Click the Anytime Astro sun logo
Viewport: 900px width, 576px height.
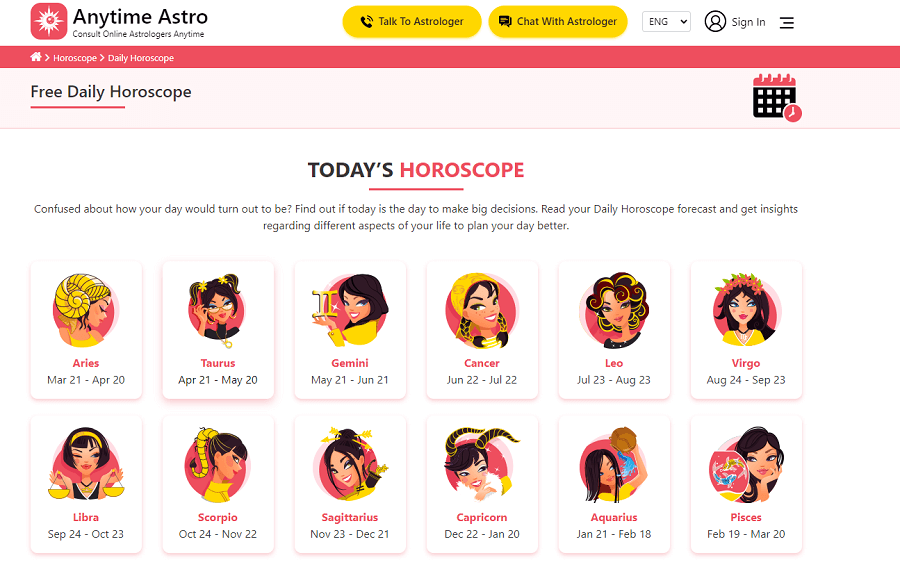coord(49,21)
